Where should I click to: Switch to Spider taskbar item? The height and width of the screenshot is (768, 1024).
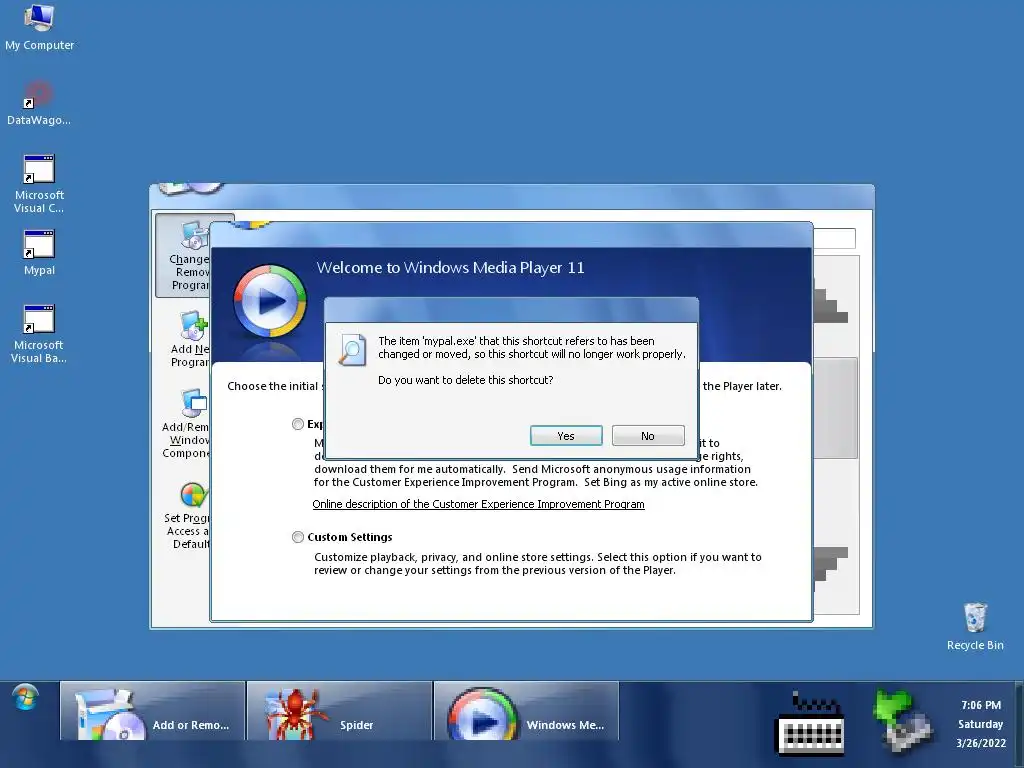(x=340, y=711)
